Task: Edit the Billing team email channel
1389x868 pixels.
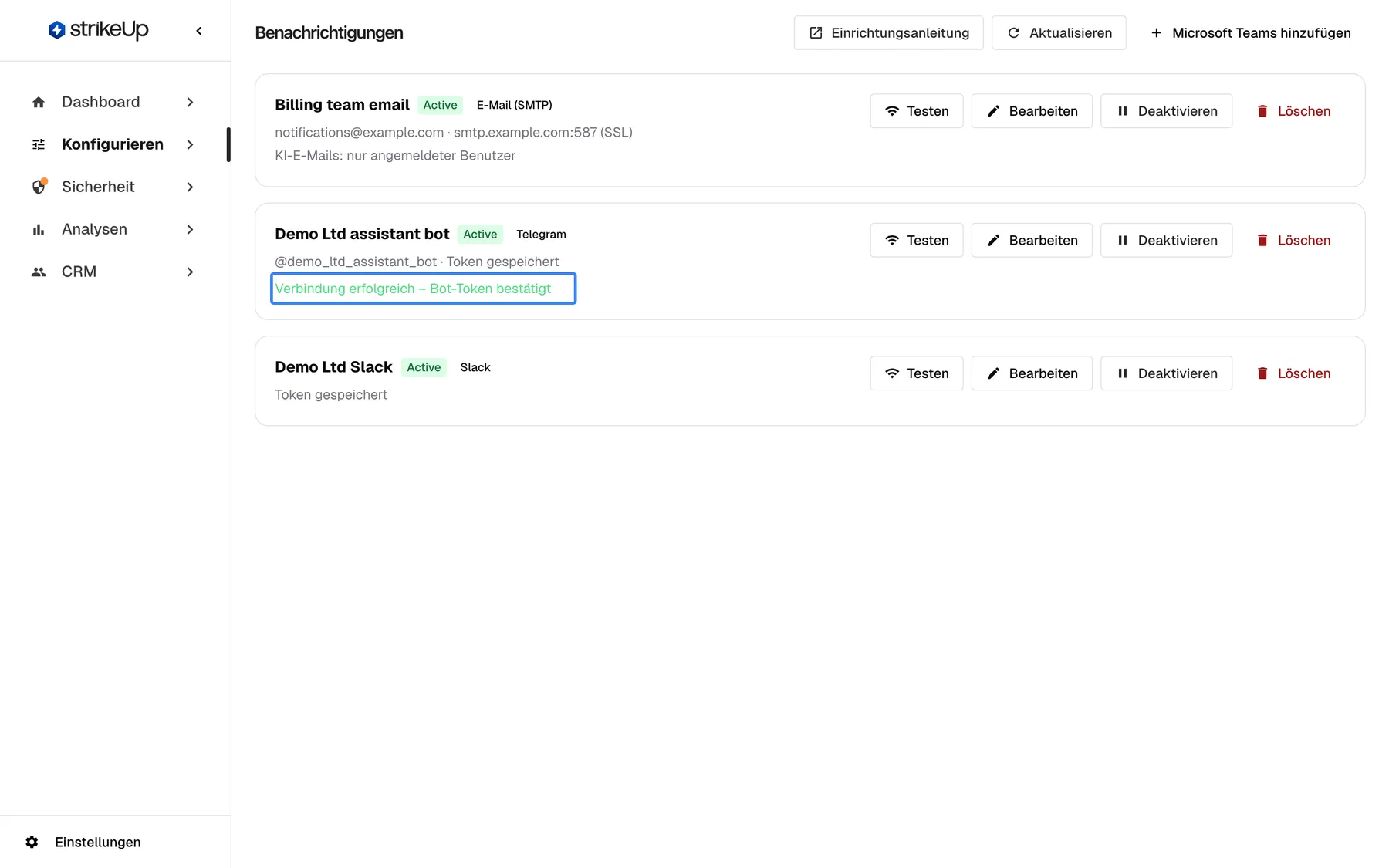Action: [1032, 111]
